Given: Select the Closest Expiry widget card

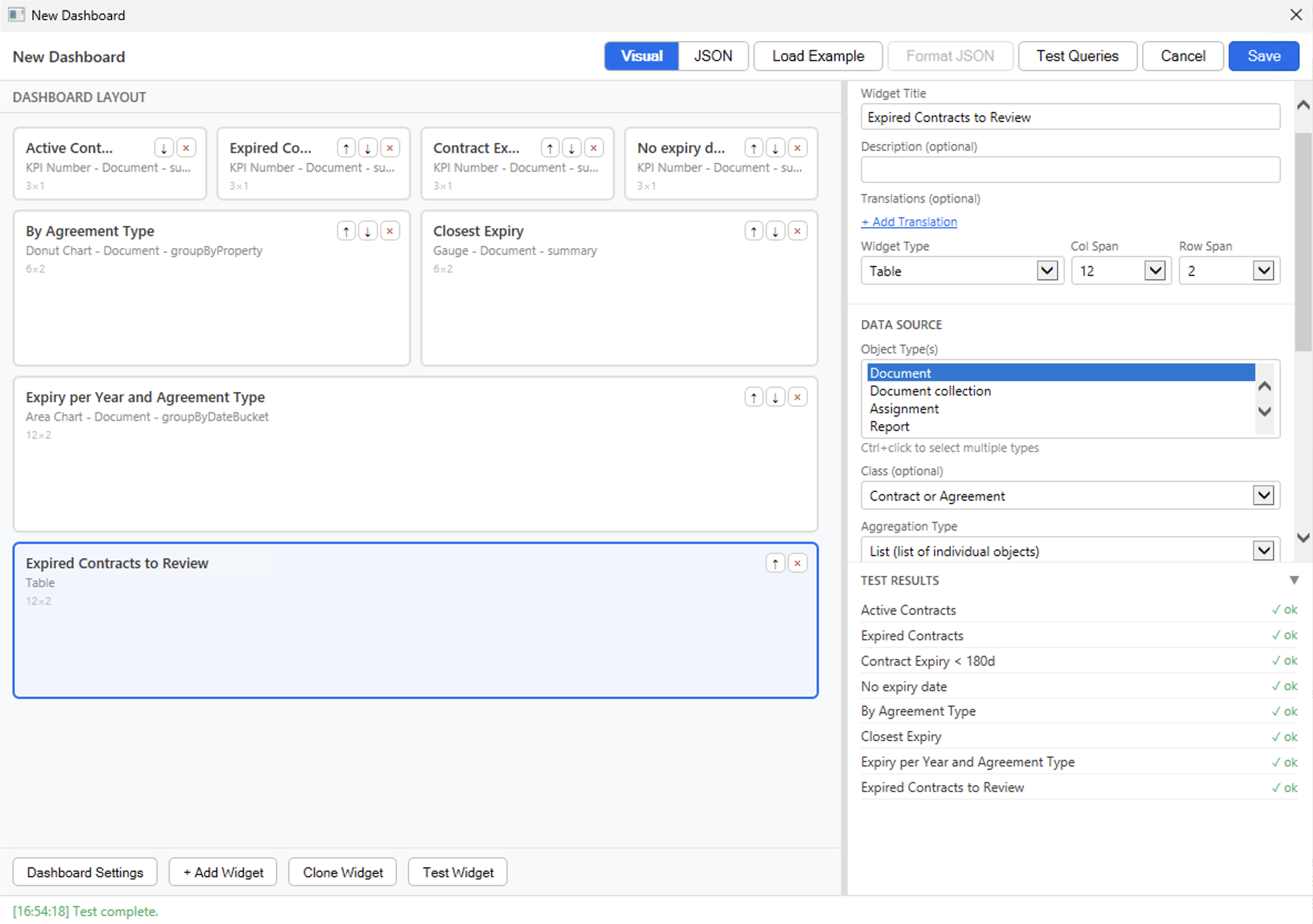Looking at the screenshot, I should pyautogui.click(x=619, y=289).
